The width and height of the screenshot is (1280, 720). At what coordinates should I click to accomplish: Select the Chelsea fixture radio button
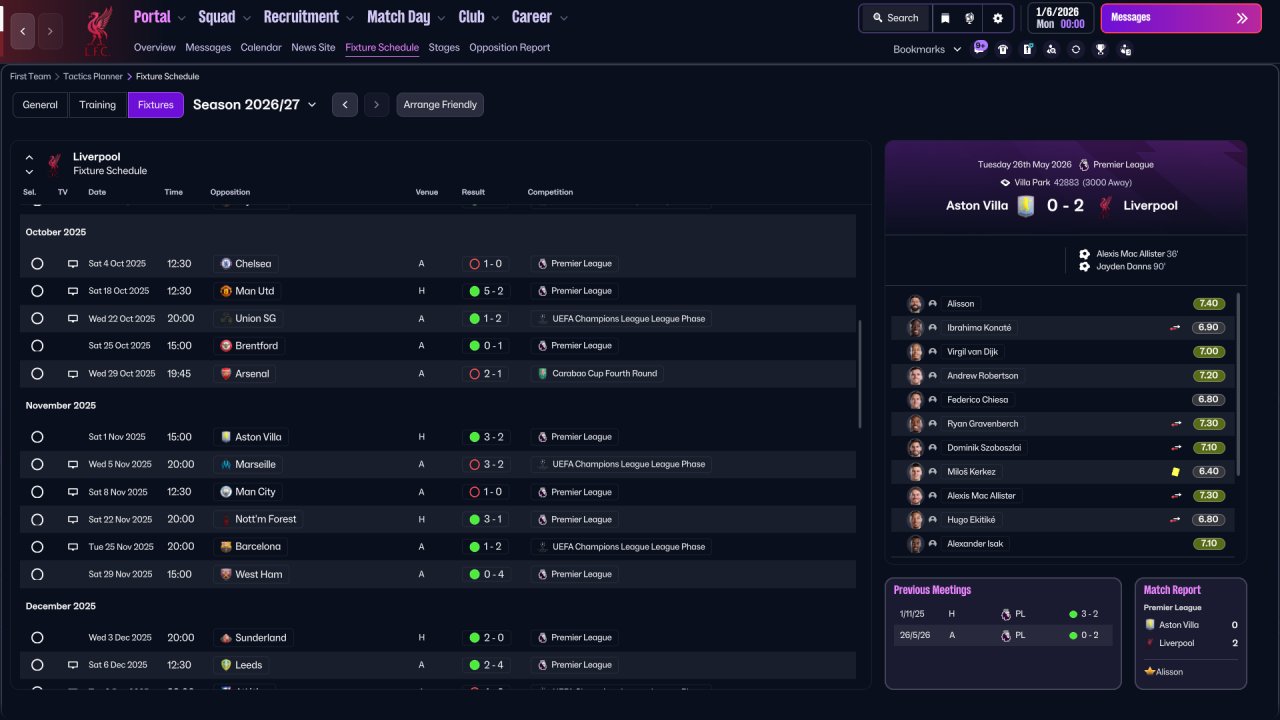click(x=37, y=264)
